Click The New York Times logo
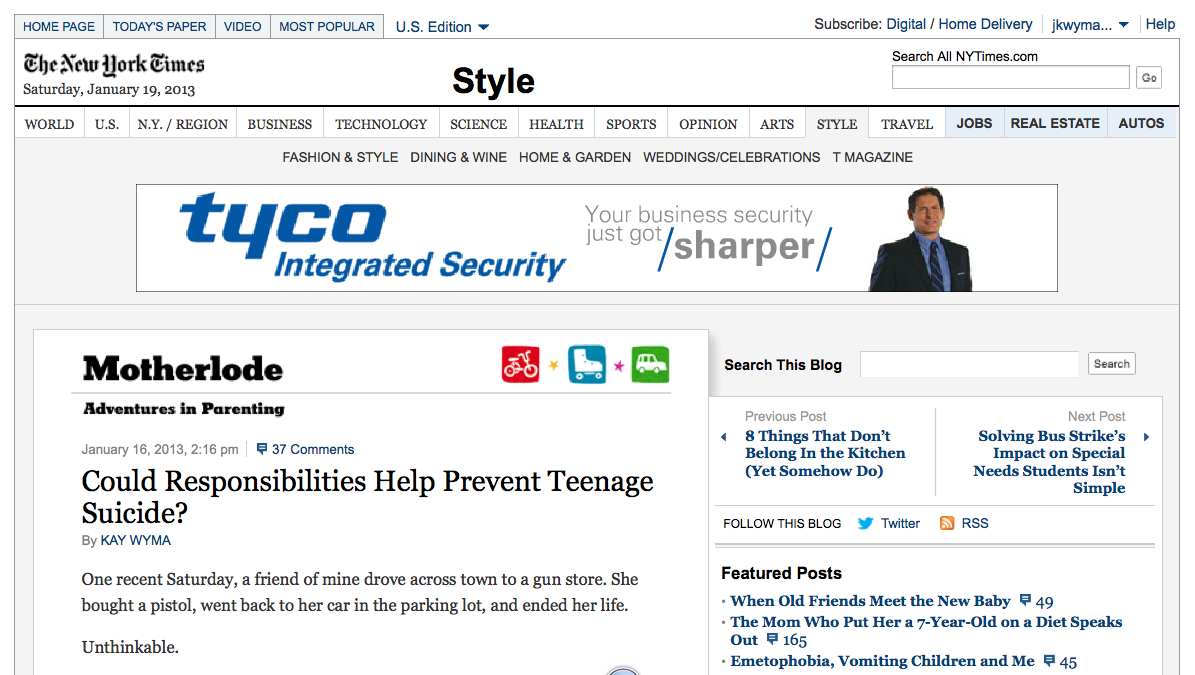Screen dimensions: 1195x675 [114, 64]
